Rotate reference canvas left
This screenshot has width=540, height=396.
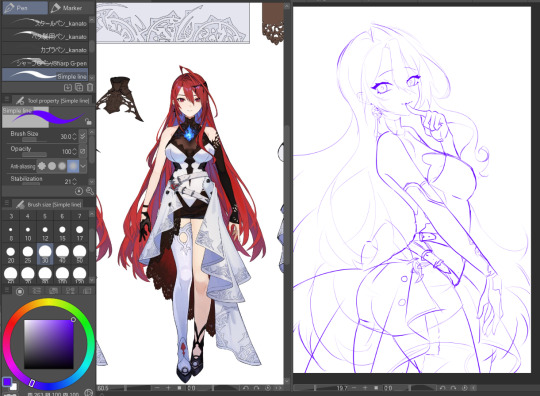point(246,388)
